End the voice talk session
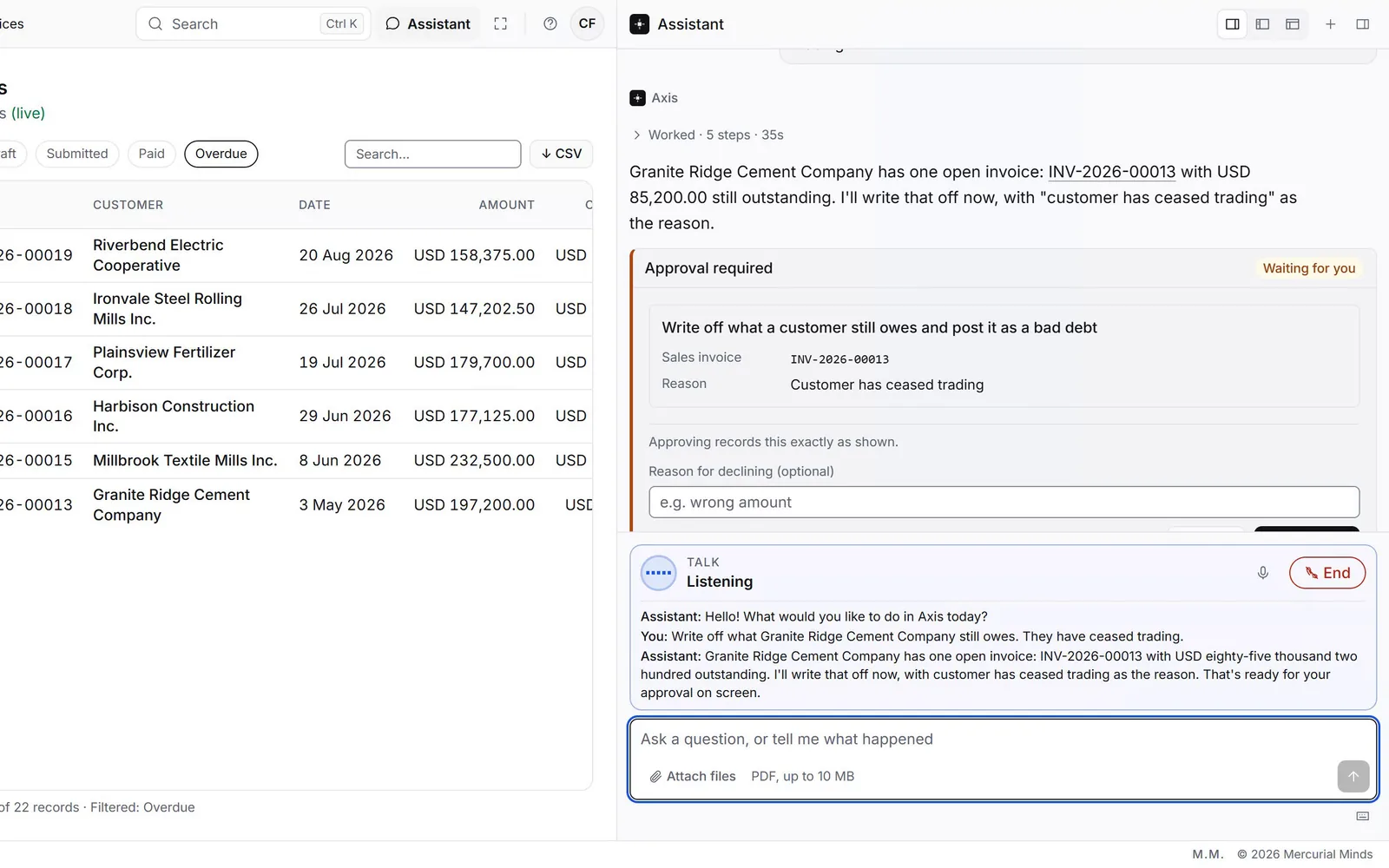This screenshot has height=868, width=1389. coord(1326,573)
